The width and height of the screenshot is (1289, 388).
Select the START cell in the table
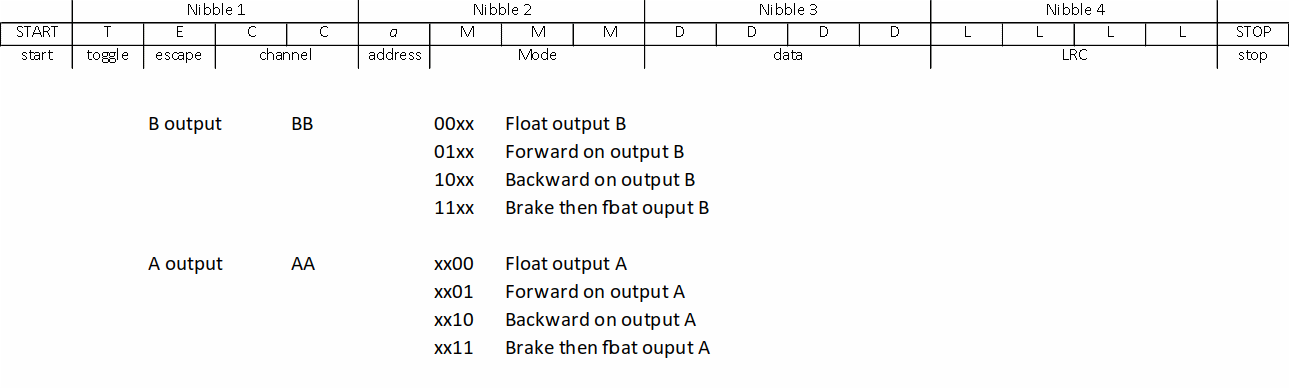[x=36, y=32]
